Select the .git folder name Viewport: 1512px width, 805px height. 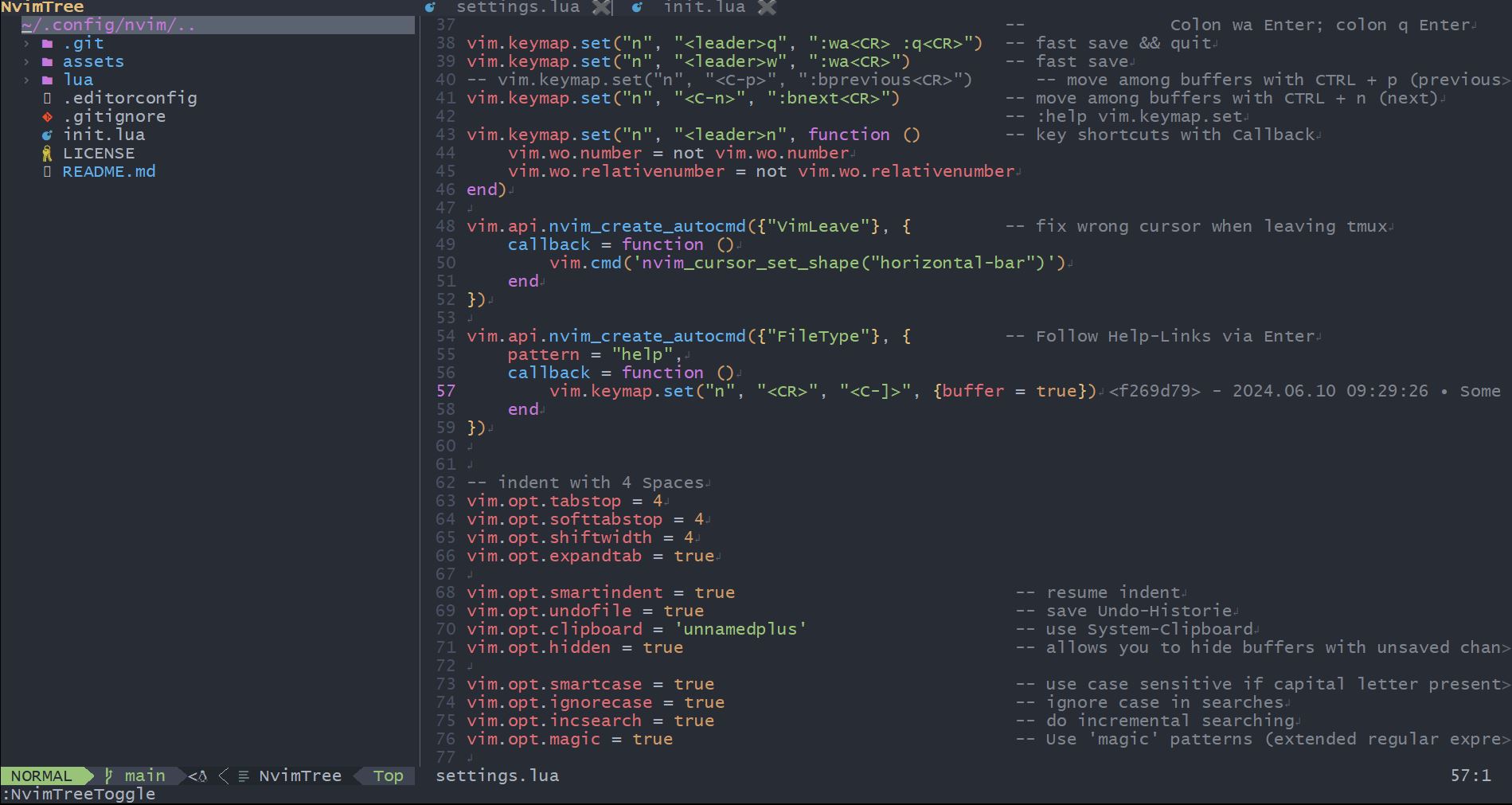point(84,43)
